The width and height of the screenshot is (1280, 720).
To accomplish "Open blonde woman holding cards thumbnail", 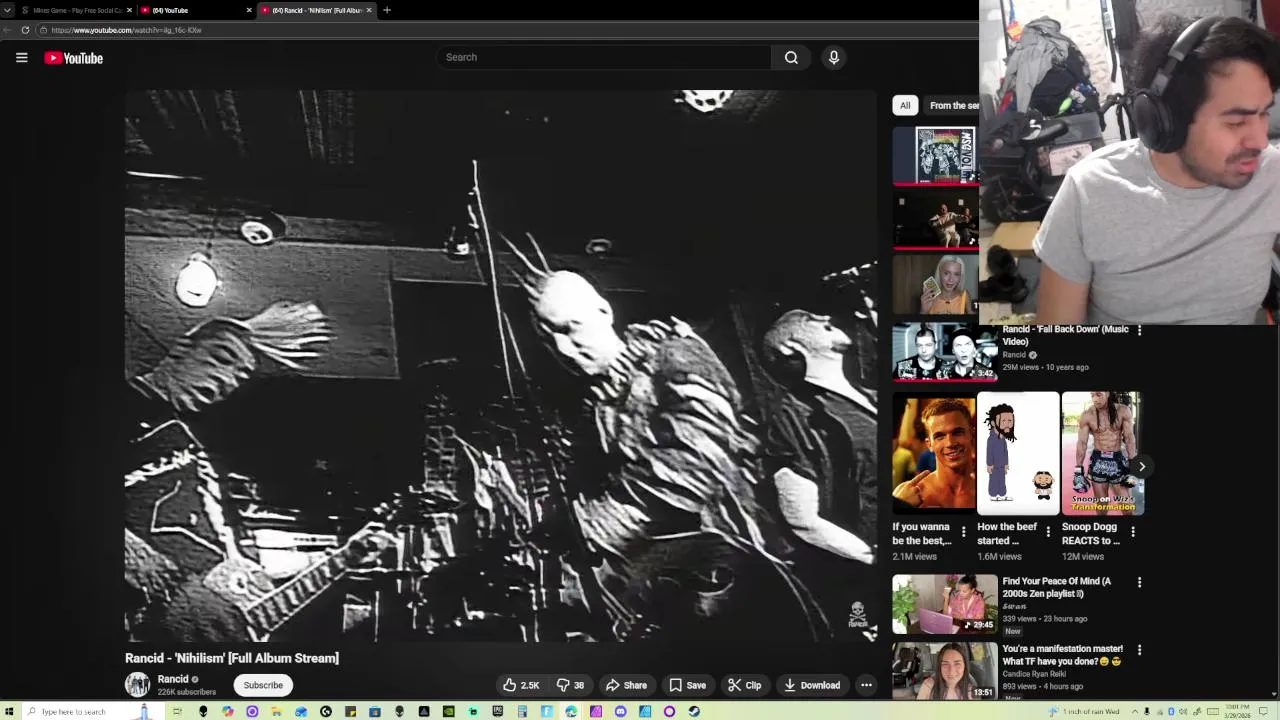I will (936, 284).
